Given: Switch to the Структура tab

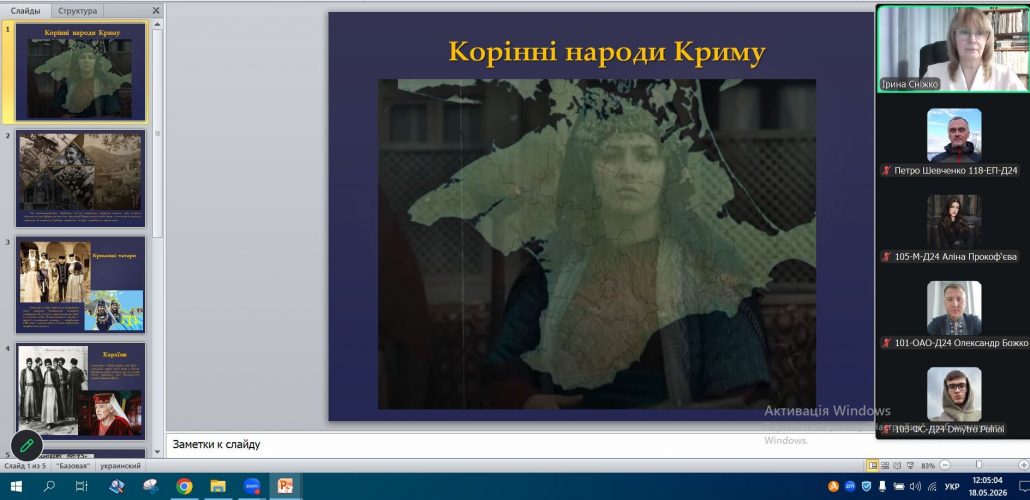Looking at the screenshot, I should click(x=78, y=11).
